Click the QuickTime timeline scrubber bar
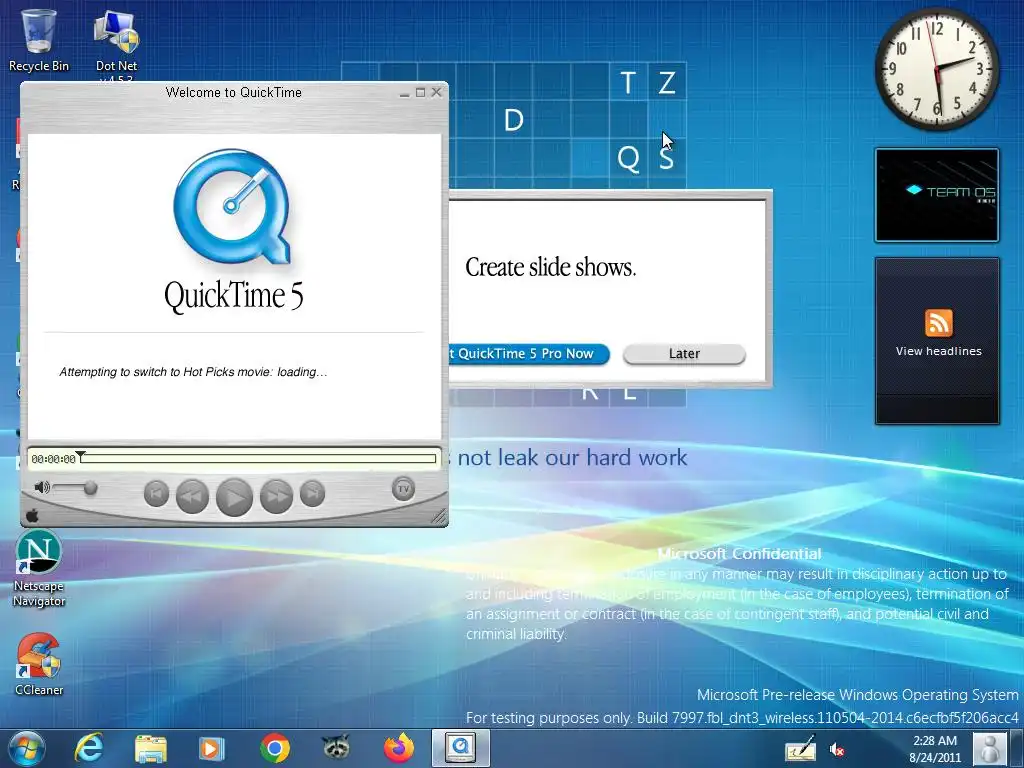1024x768 pixels. coord(259,458)
